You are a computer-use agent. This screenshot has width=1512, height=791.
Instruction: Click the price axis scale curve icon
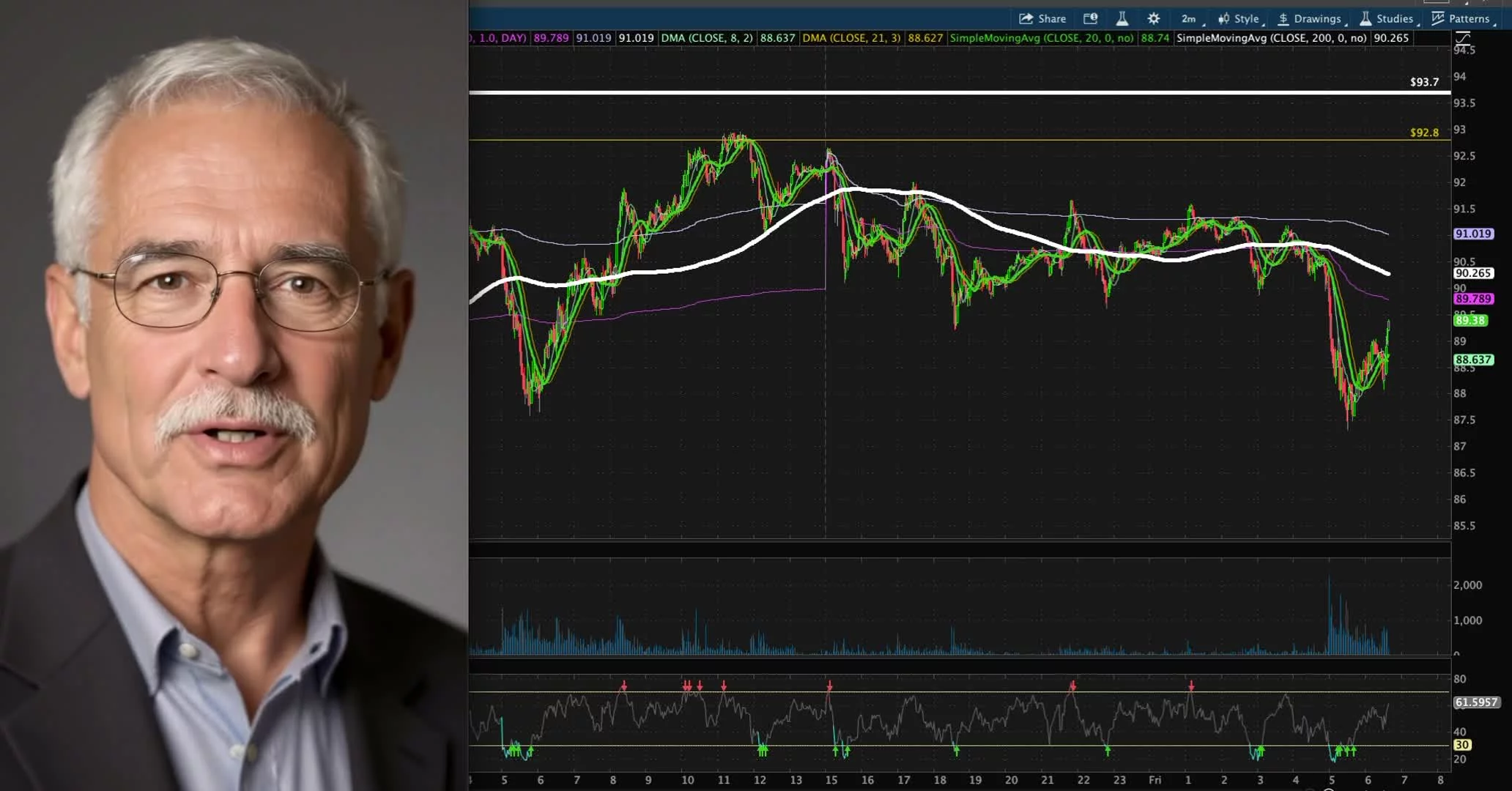[1462, 38]
